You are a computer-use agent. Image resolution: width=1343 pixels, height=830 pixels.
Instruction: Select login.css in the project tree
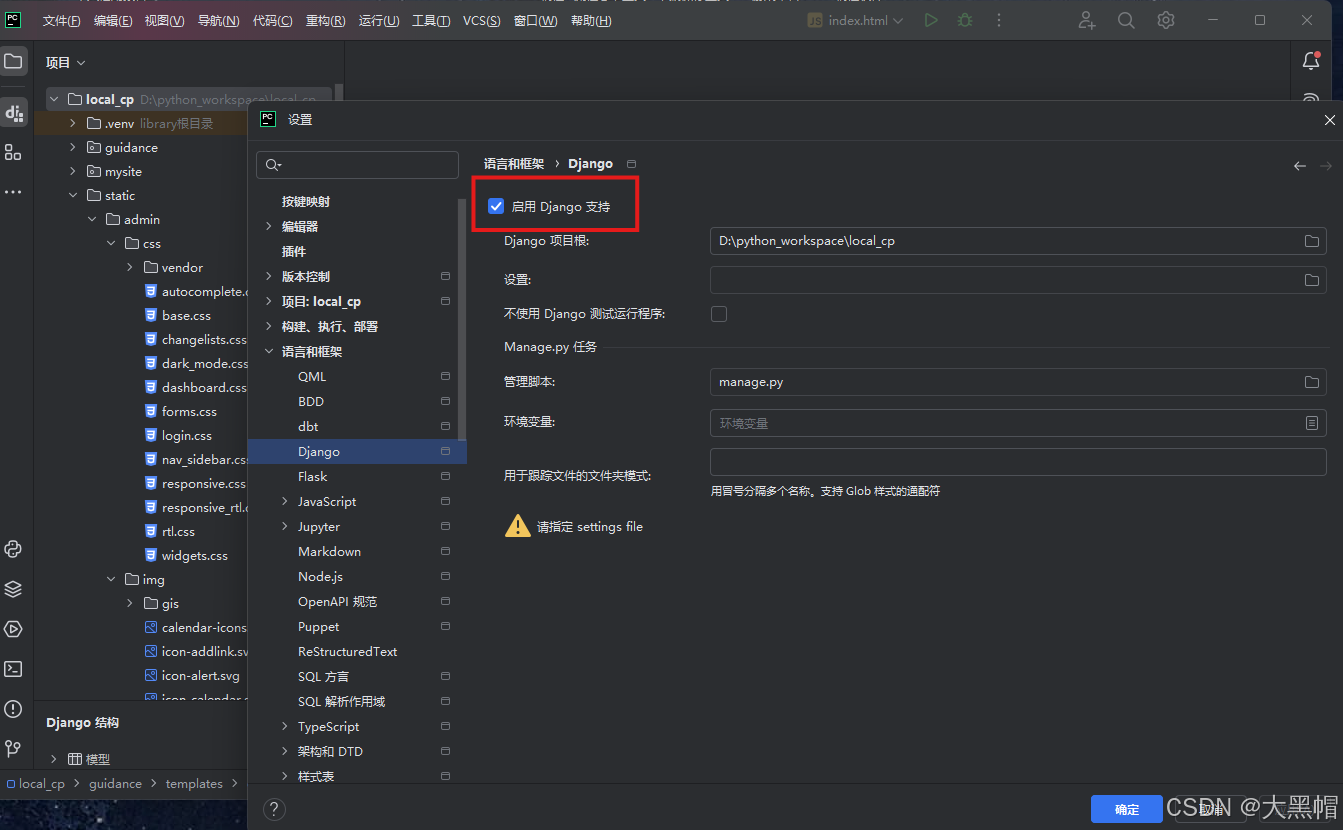coord(187,436)
